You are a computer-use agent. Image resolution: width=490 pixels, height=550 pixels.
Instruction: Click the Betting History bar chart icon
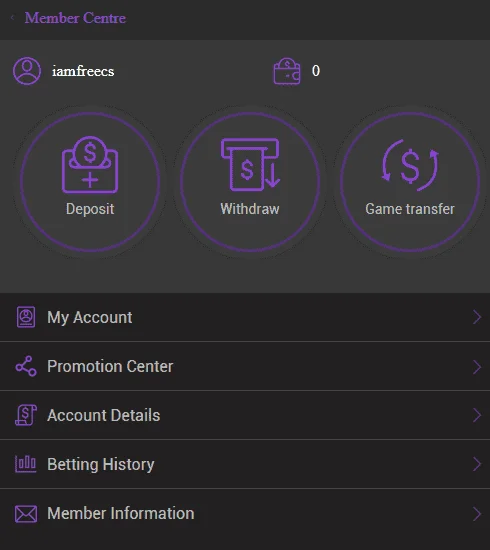(x=26, y=464)
